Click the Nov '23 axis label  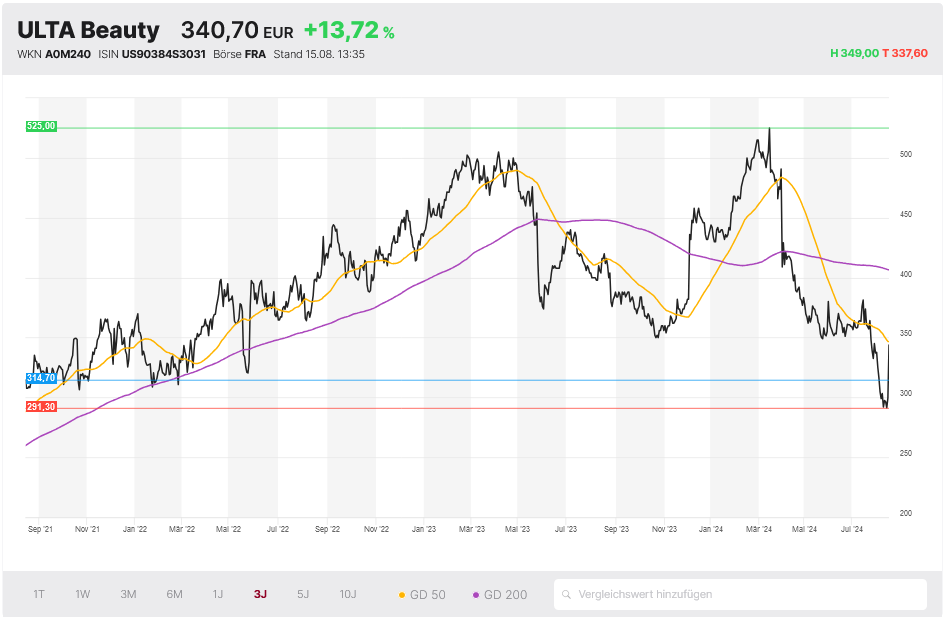coord(664,529)
